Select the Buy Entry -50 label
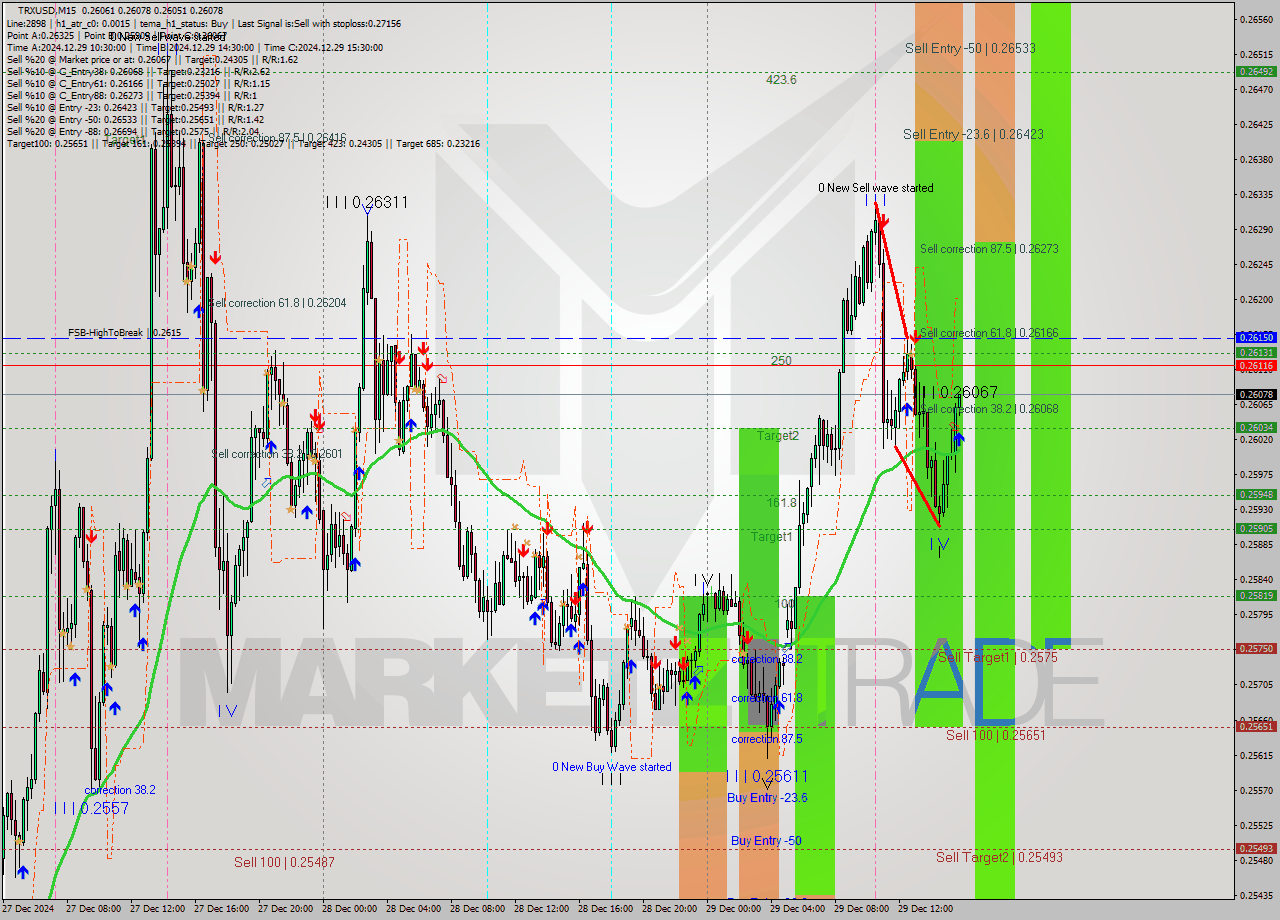This screenshot has height=920, width=1280. [x=766, y=840]
